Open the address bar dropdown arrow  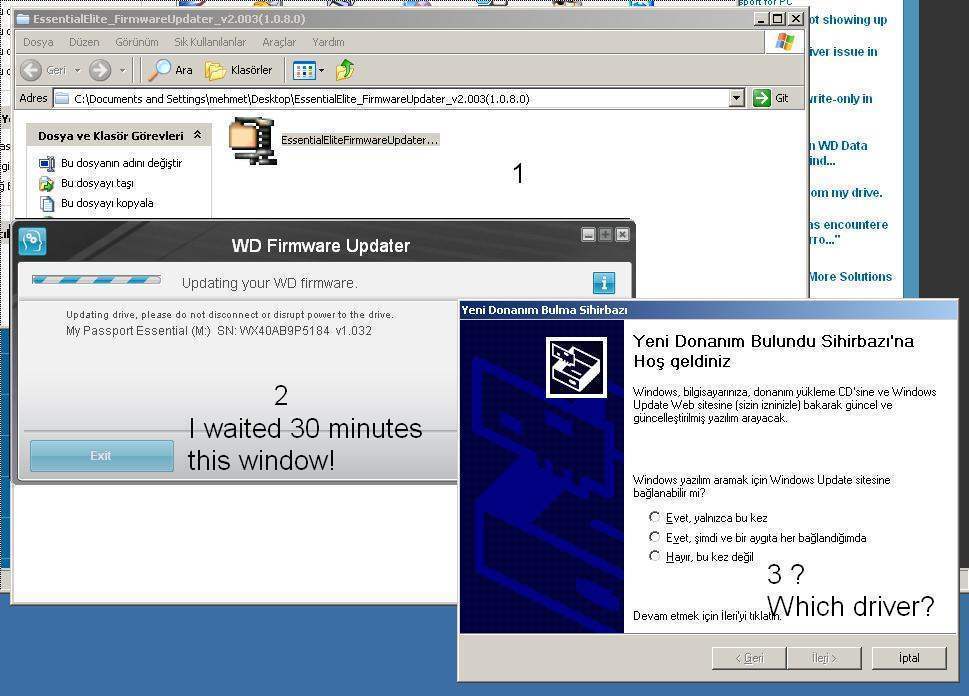(x=736, y=98)
